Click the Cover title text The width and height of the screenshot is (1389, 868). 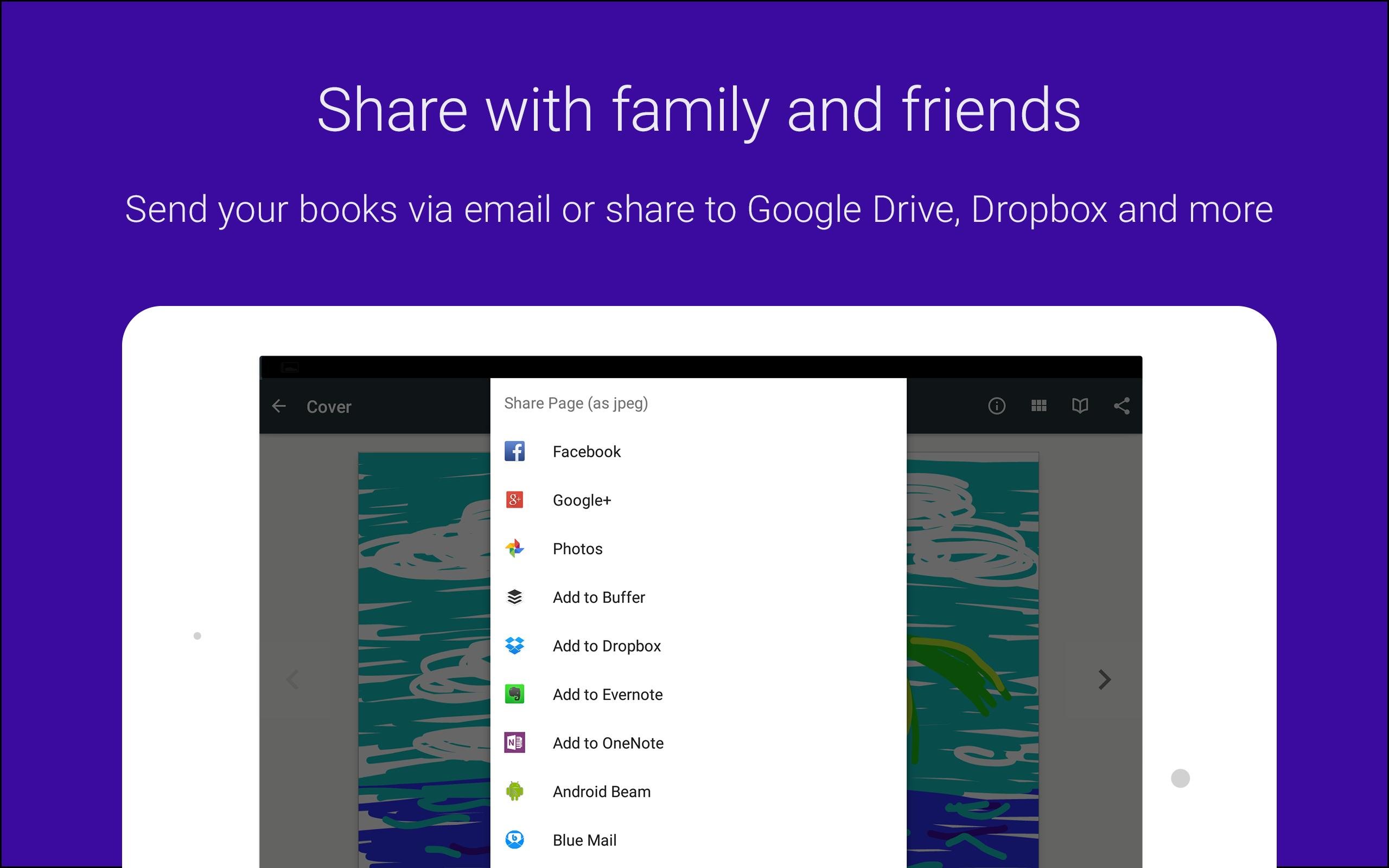coord(329,406)
